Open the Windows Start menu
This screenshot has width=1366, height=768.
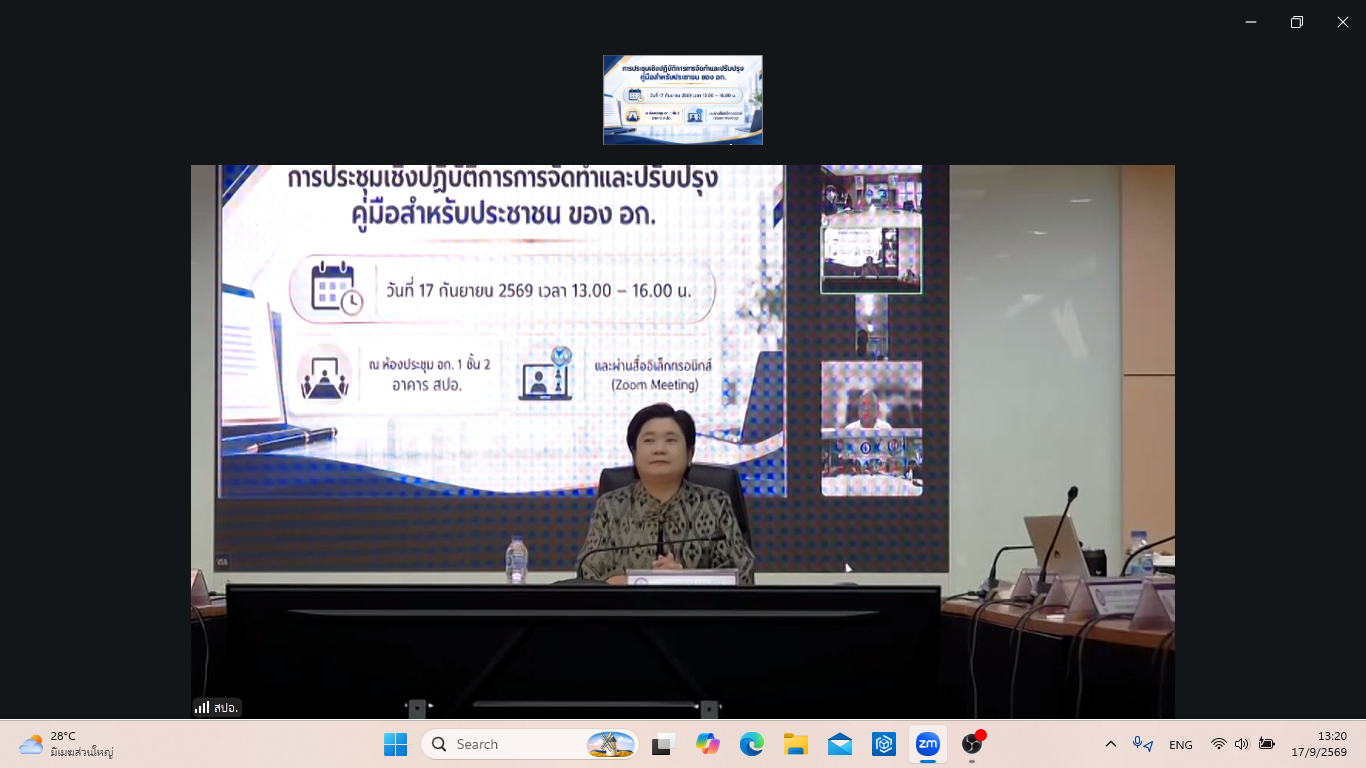396,744
